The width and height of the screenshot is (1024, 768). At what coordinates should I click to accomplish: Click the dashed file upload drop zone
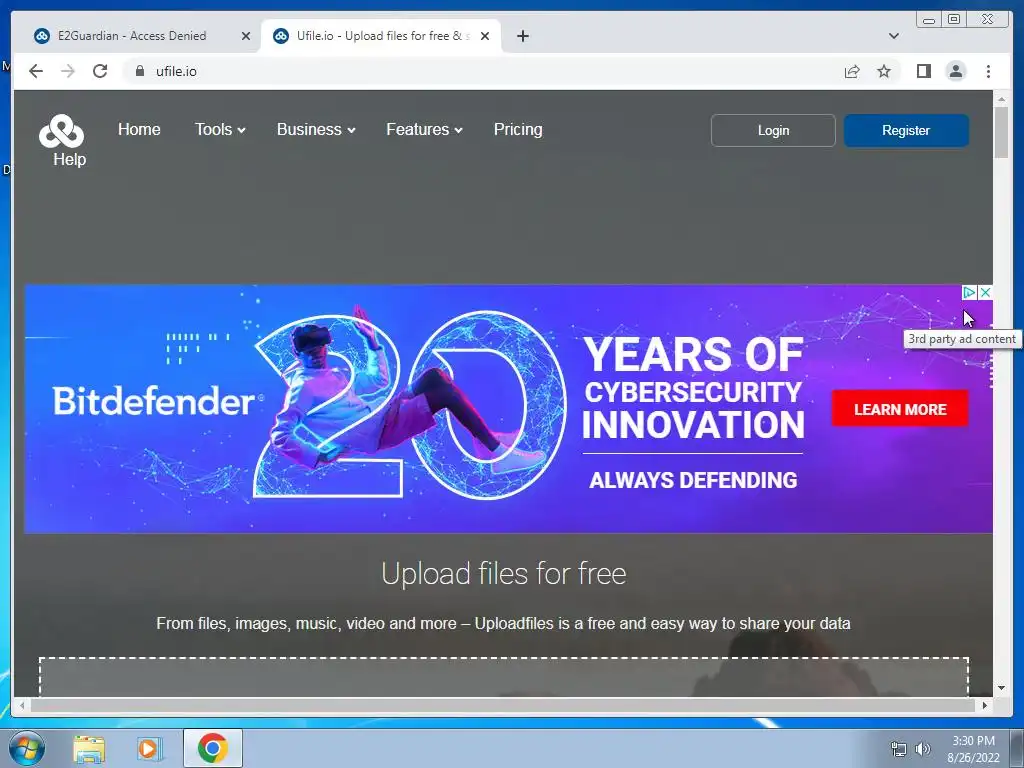[x=504, y=677]
